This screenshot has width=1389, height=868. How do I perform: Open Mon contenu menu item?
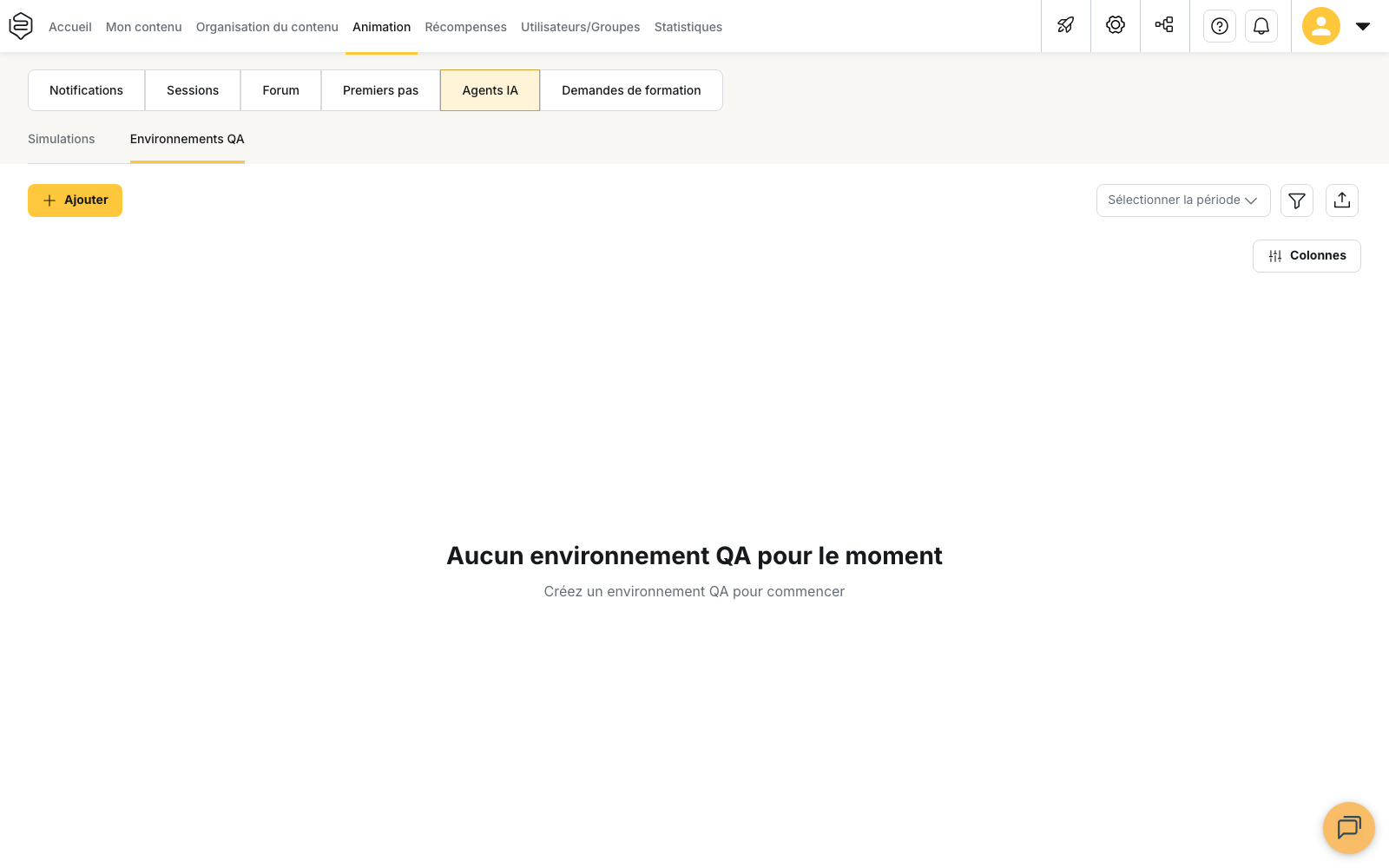pyautogui.click(x=144, y=27)
